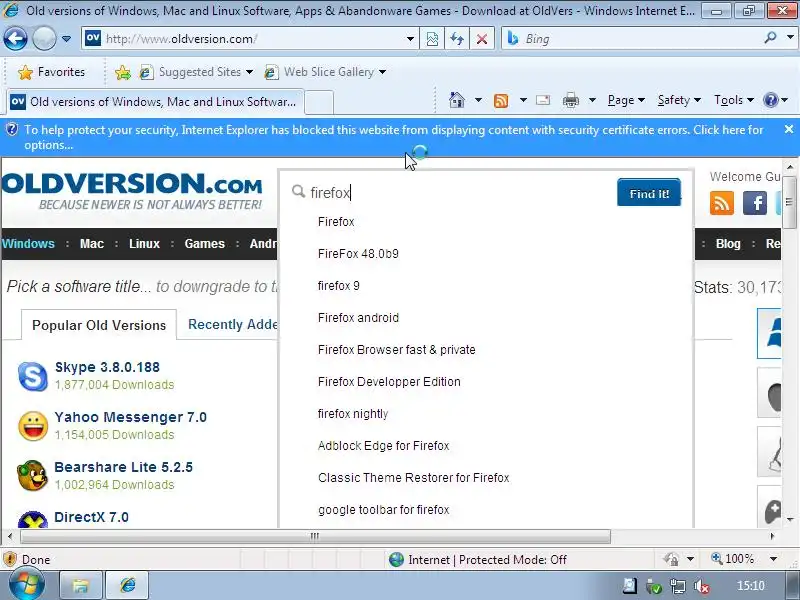Screen dimensions: 800x600
Task: Click the browser Forward arrow button
Action: pyautogui.click(x=44, y=39)
